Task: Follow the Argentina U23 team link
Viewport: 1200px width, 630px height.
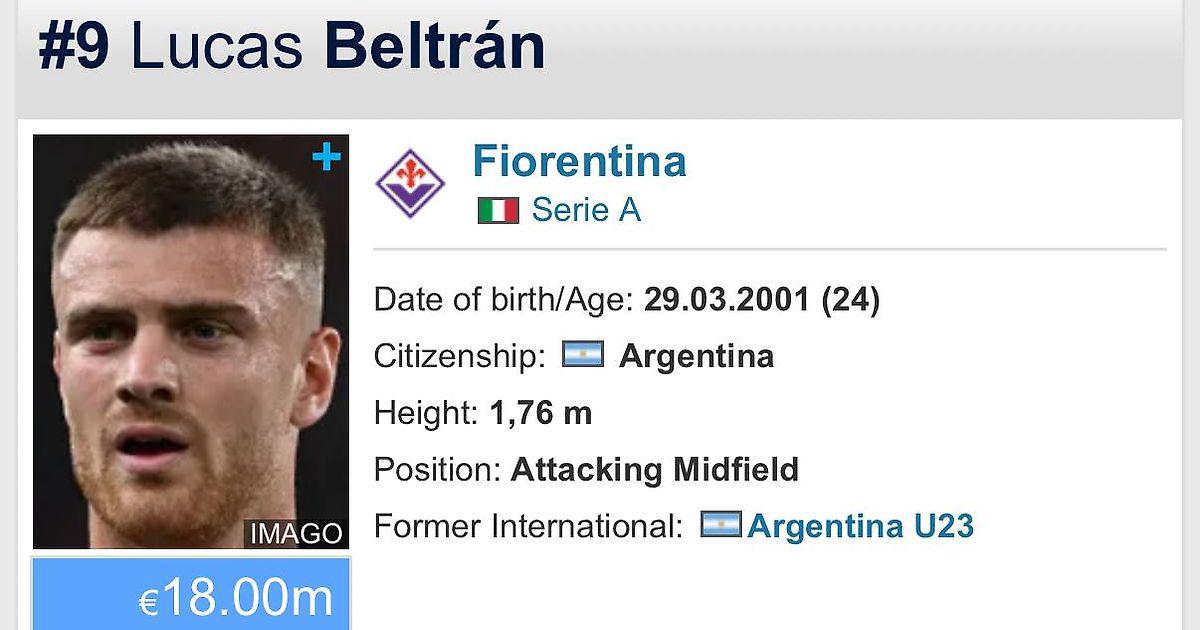Action: (860, 526)
